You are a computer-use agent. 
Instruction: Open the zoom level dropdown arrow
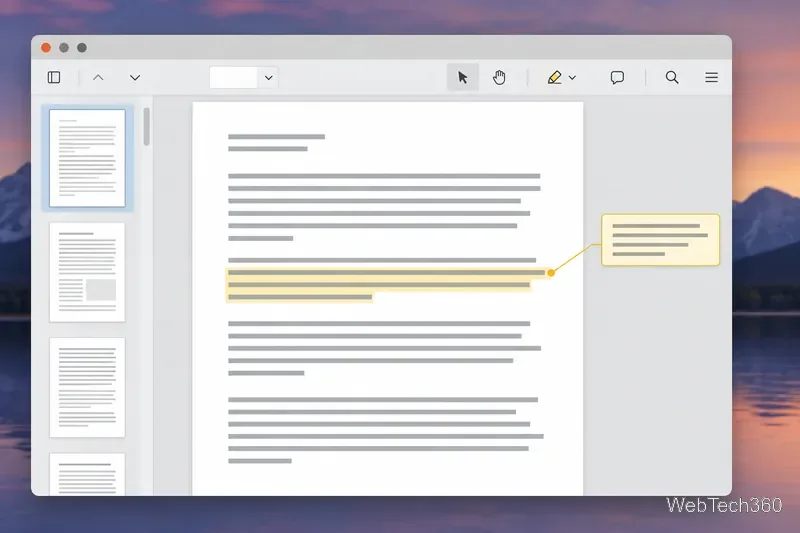(x=268, y=78)
